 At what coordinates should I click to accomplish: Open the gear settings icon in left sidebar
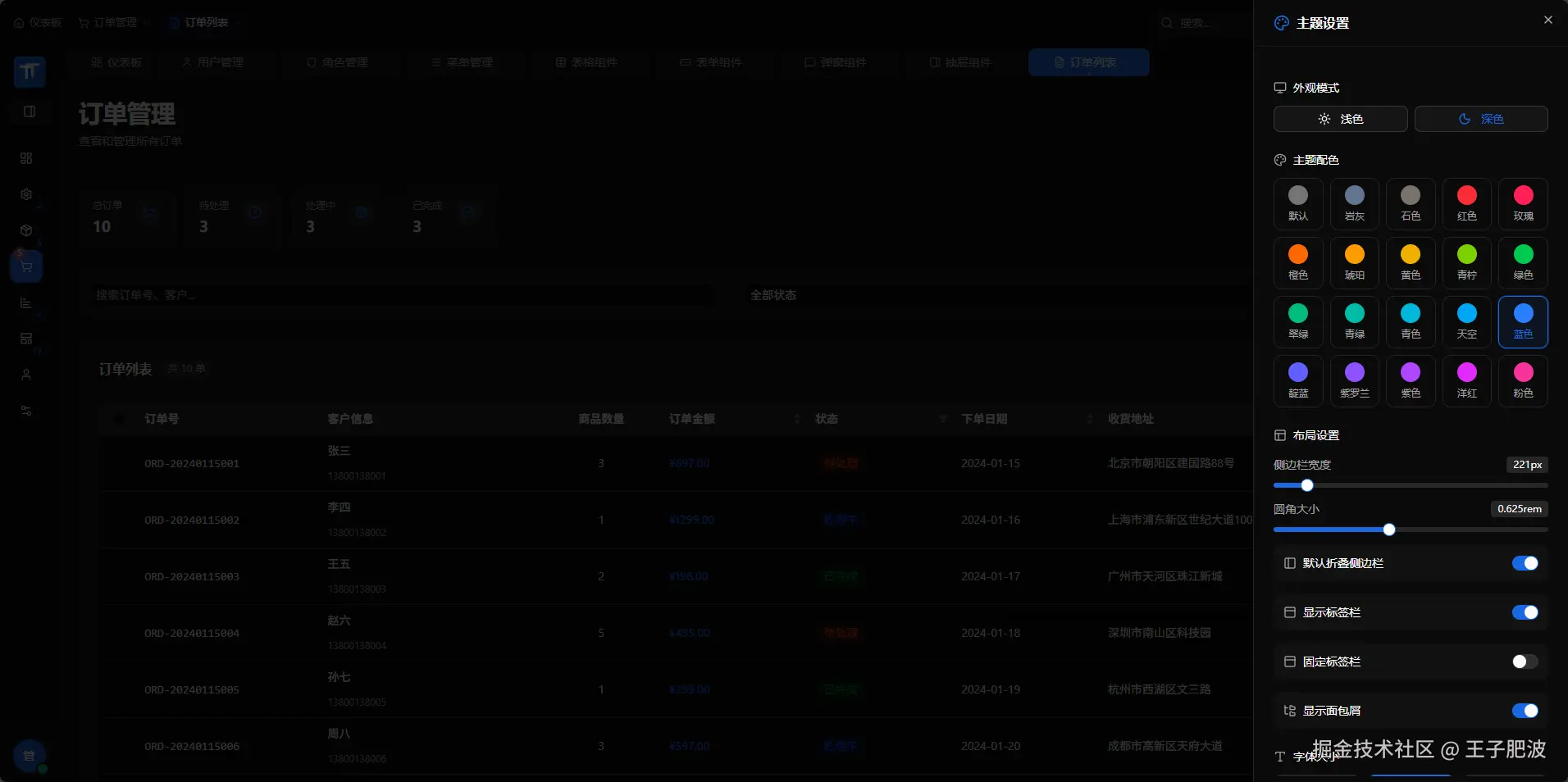click(26, 194)
